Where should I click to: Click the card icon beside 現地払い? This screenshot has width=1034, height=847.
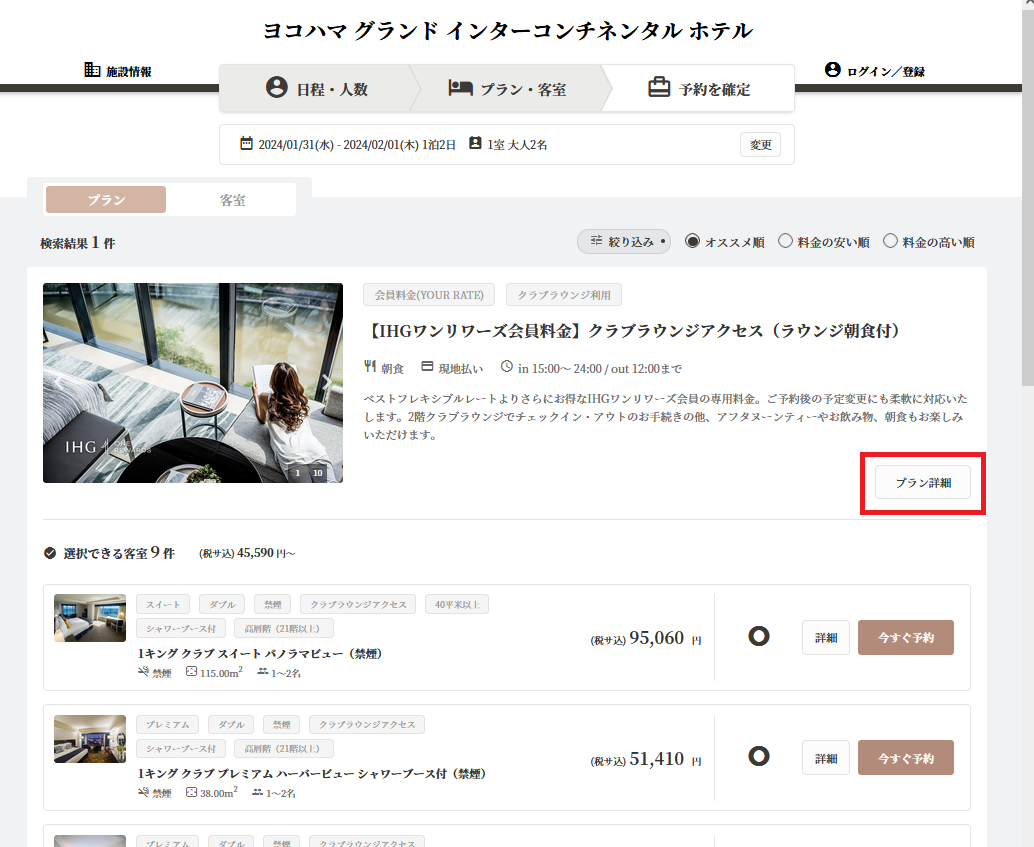(427, 366)
